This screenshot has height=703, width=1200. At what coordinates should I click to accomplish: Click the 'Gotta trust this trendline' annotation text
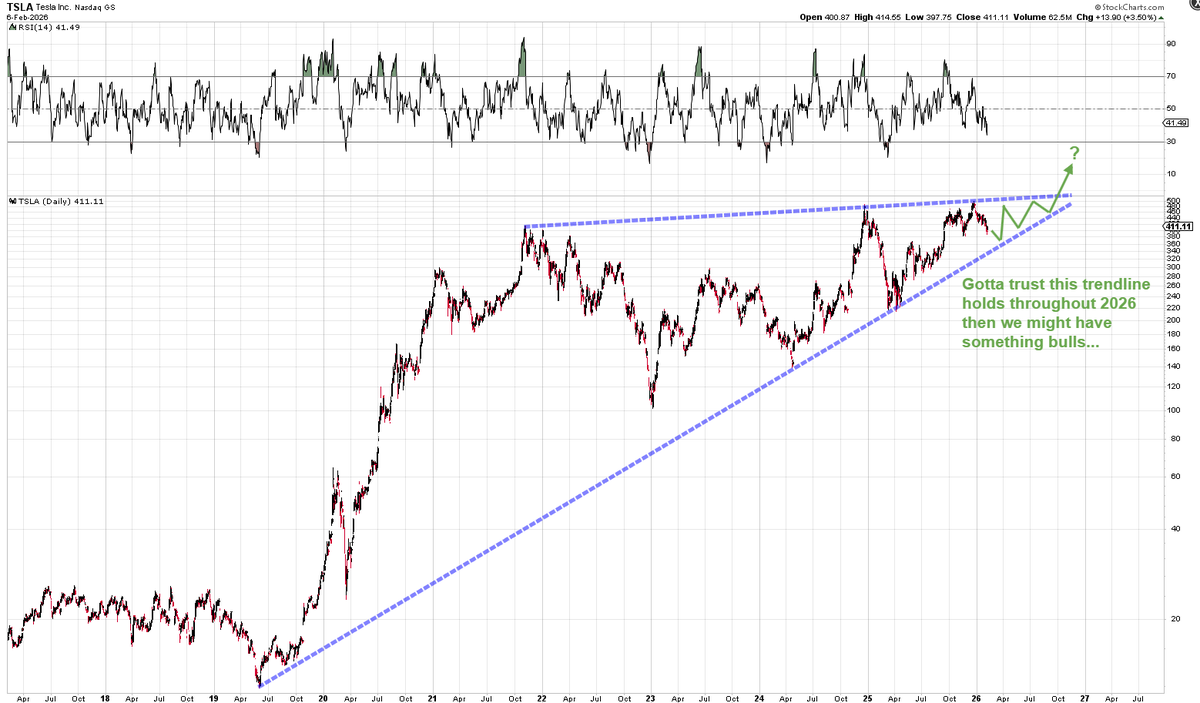(1056, 285)
